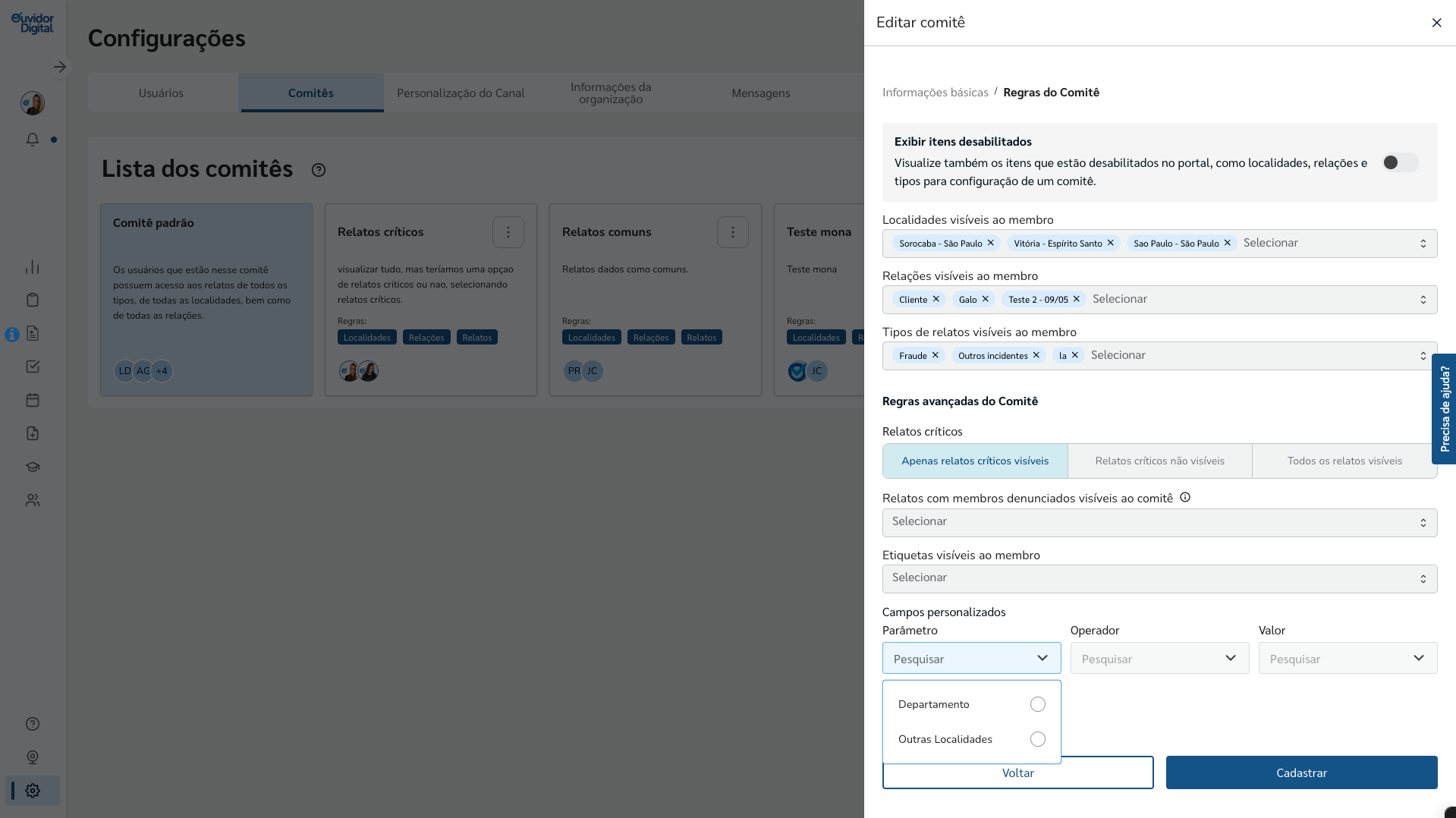
Task: Remove the Galo relation tag
Action: pyautogui.click(x=985, y=299)
